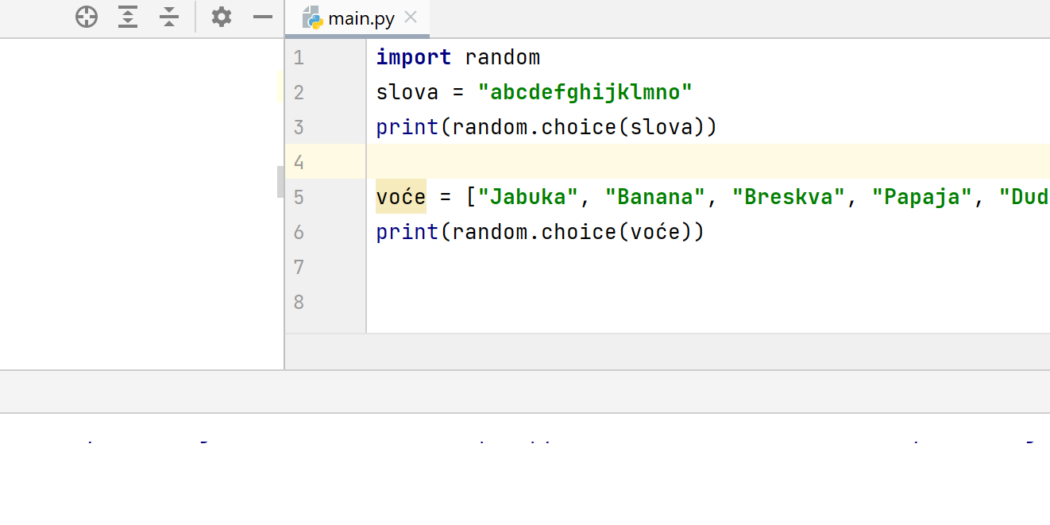Click the Python file icon on main.py tab

pyautogui.click(x=313, y=17)
